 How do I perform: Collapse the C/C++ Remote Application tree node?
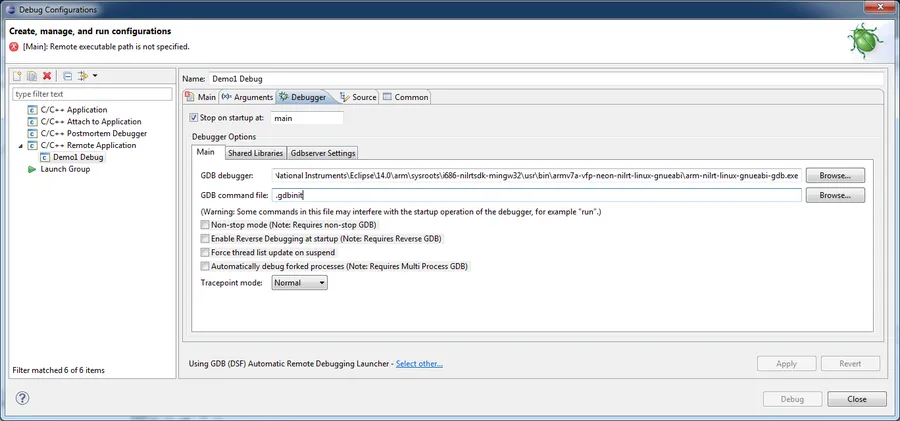coord(21,146)
